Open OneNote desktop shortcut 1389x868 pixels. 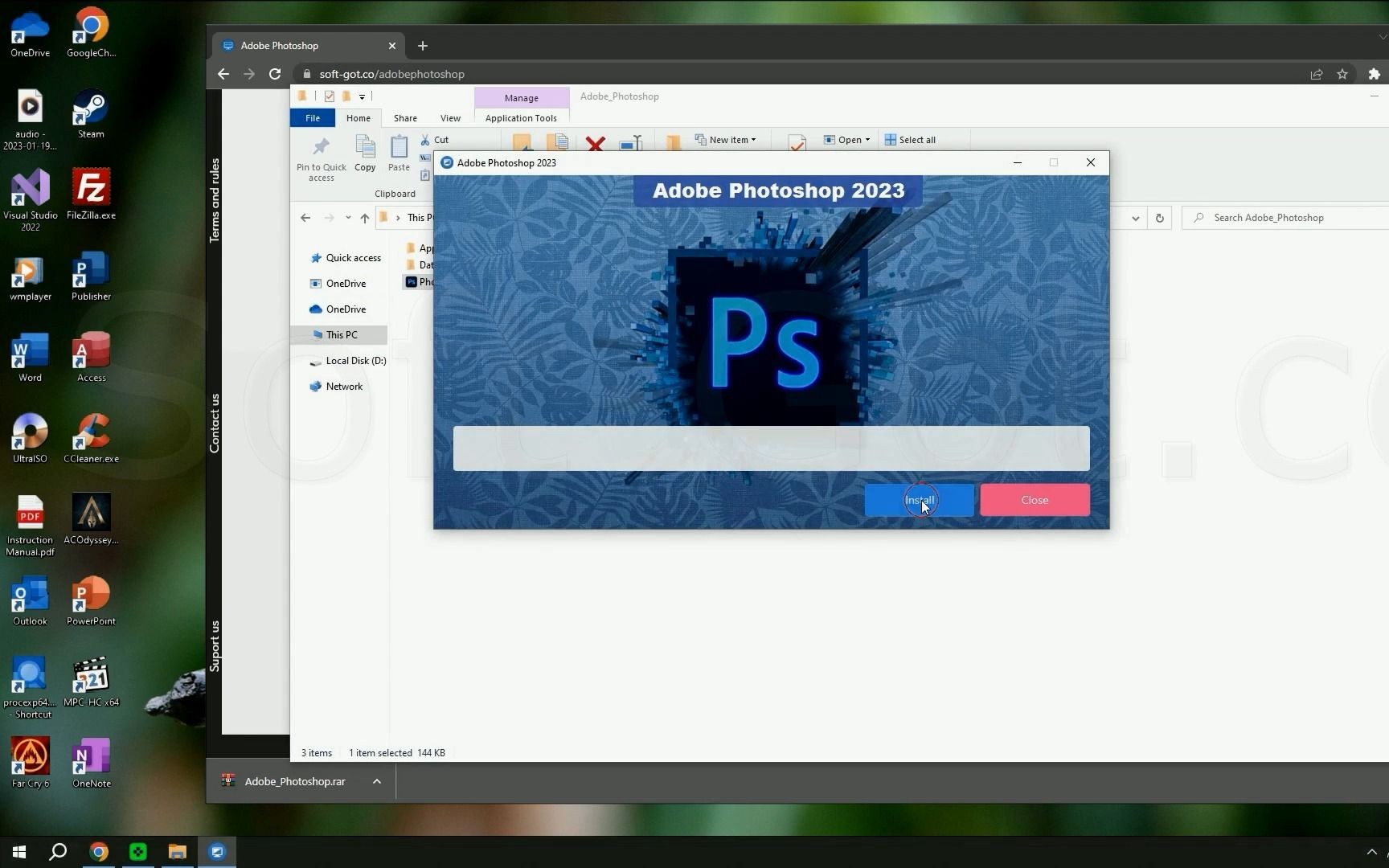[x=91, y=763]
